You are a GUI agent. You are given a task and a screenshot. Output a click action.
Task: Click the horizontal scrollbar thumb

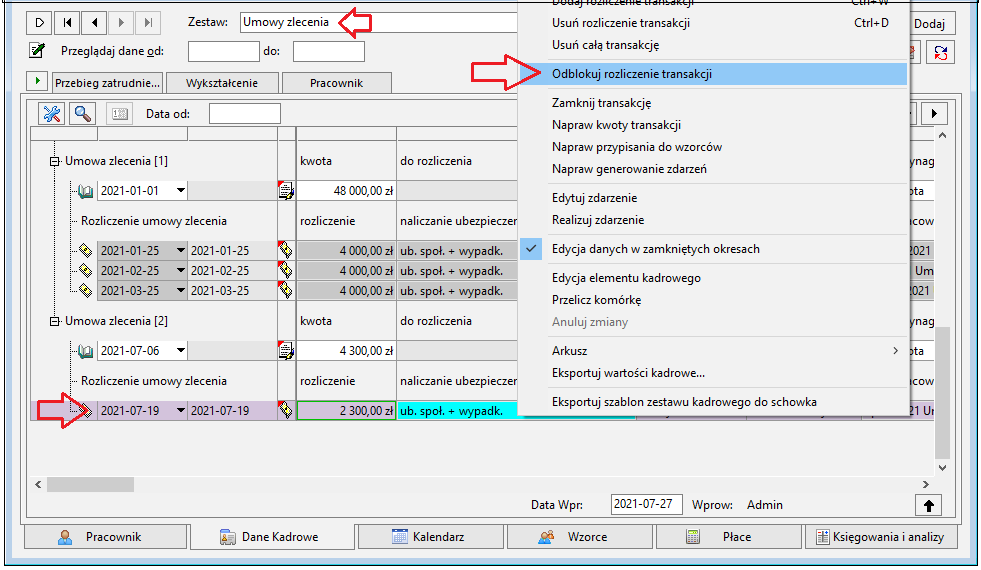coord(90,484)
